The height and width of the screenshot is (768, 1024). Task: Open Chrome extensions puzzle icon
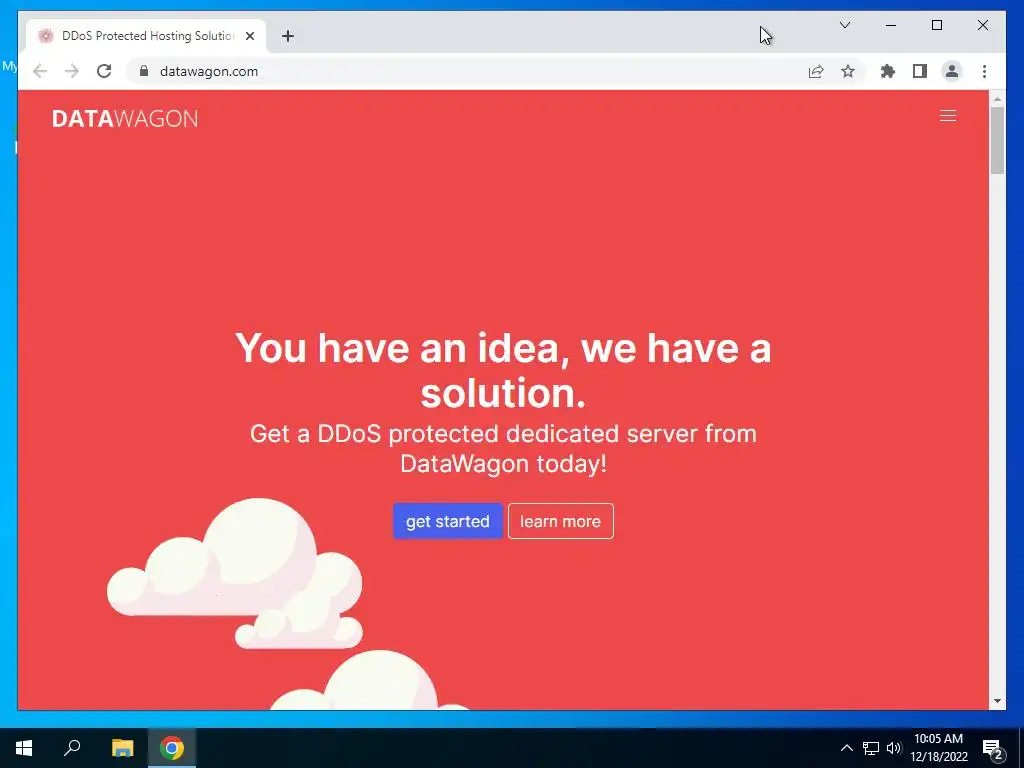click(x=888, y=71)
